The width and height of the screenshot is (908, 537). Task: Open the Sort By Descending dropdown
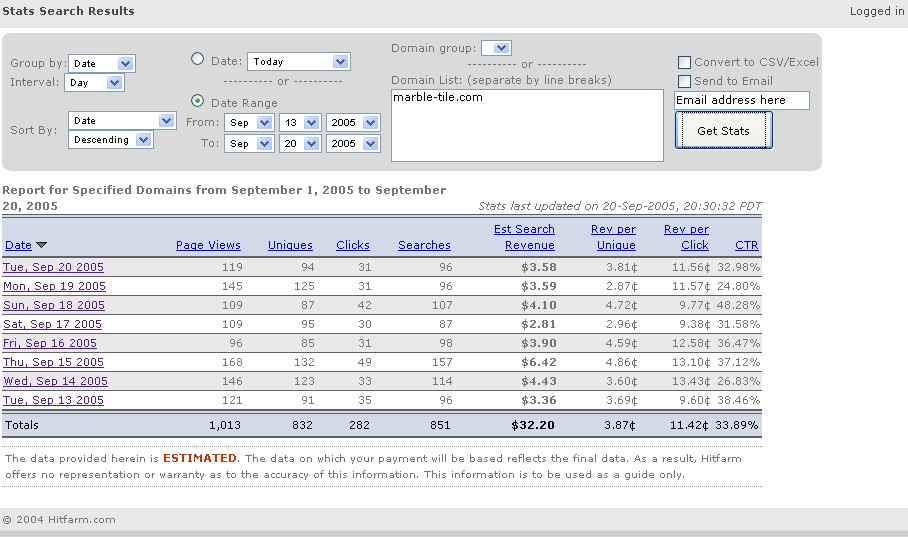pyautogui.click(x=110, y=140)
